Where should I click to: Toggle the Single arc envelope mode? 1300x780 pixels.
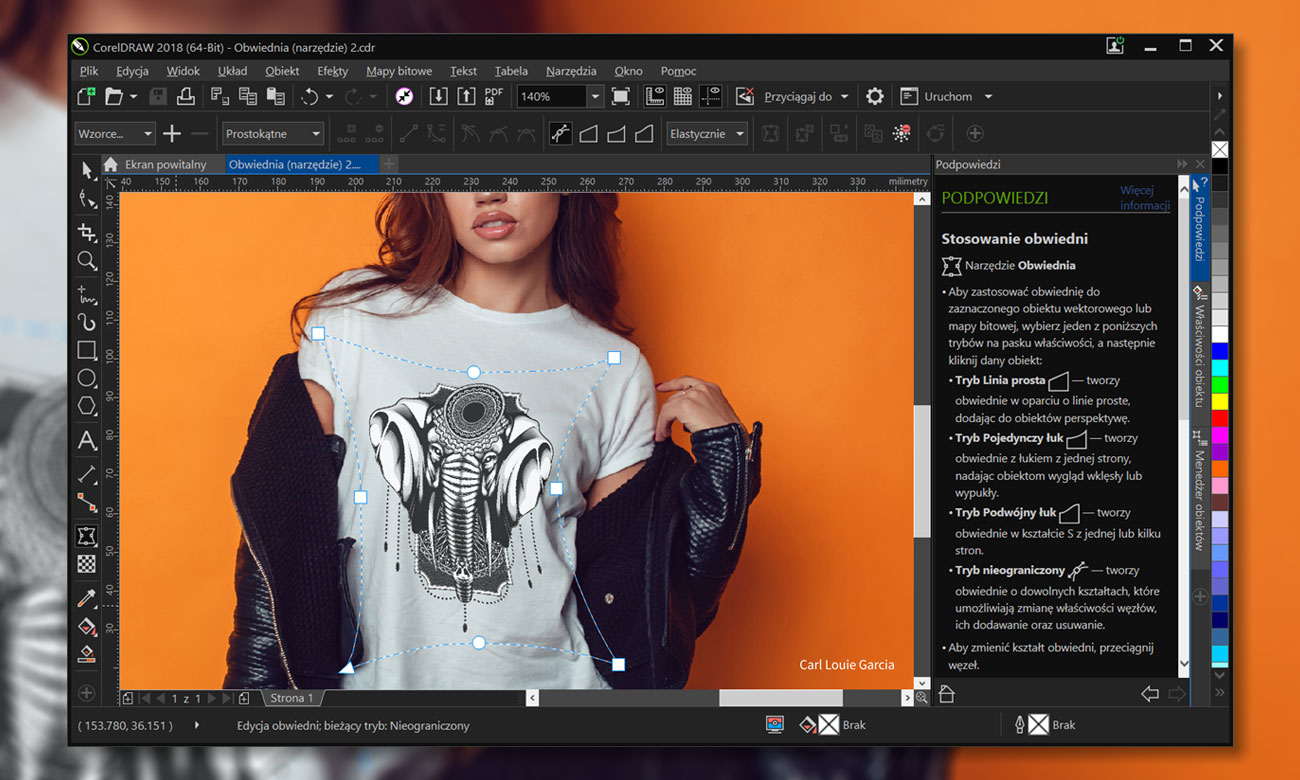tap(616, 133)
